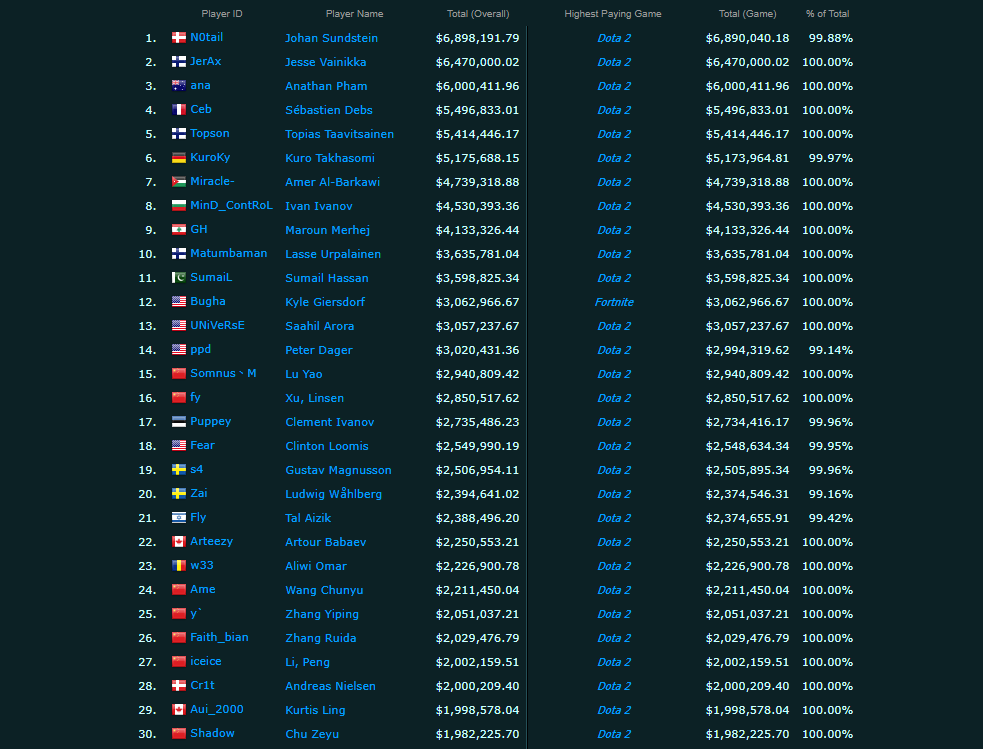Open Fortnite in Highest Paying Game column
983x749 pixels.
[x=614, y=302]
